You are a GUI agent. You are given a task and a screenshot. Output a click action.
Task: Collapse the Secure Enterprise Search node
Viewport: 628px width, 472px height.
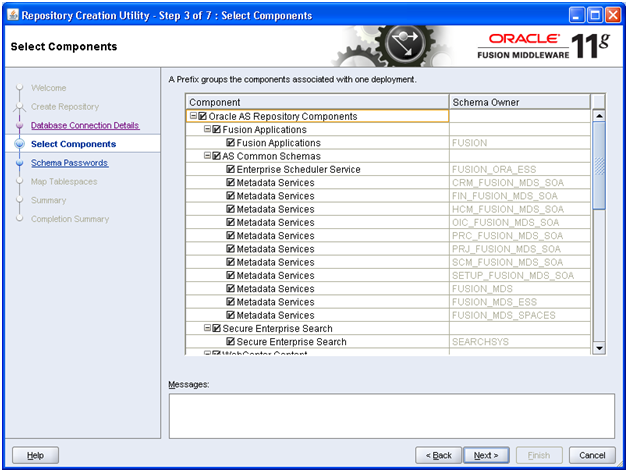(207, 328)
